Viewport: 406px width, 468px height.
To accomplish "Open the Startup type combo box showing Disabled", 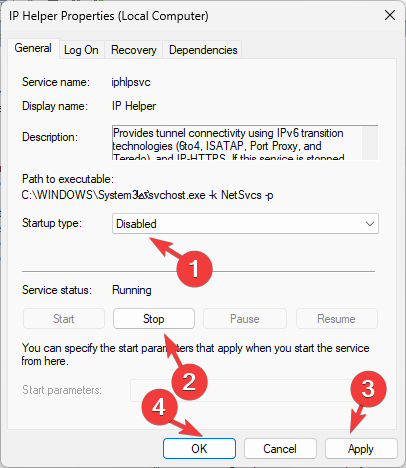I will (x=245, y=224).
